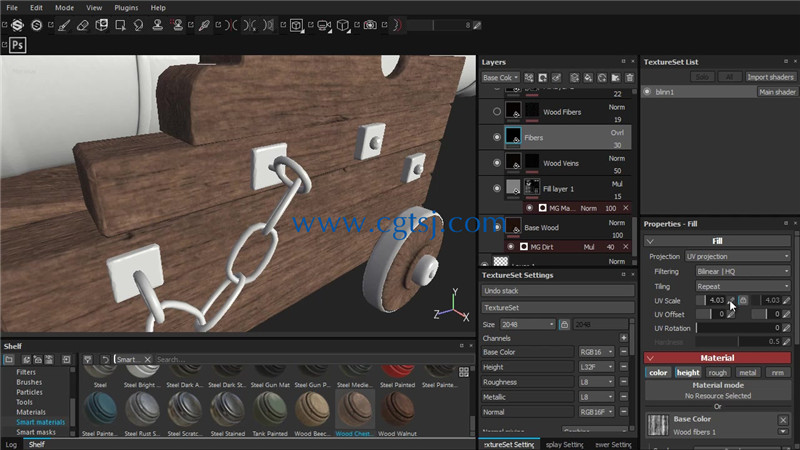Open the Base Col channel dropdown in Layers
Screen dimensions: 800x450
(x=501, y=78)
